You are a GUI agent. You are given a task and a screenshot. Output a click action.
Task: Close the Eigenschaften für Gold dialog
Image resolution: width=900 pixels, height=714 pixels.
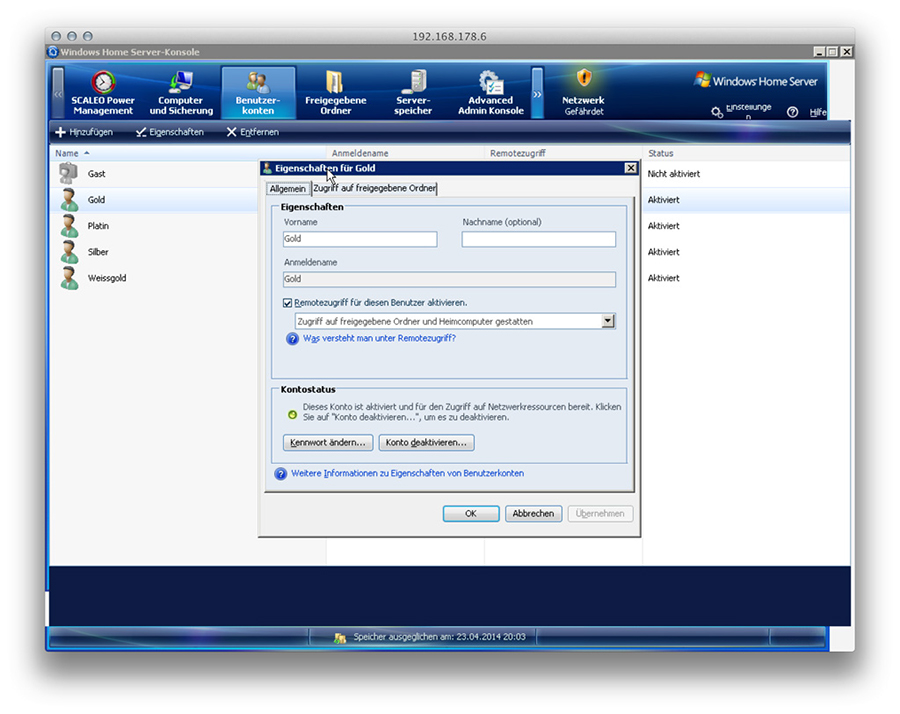(630, 168)
